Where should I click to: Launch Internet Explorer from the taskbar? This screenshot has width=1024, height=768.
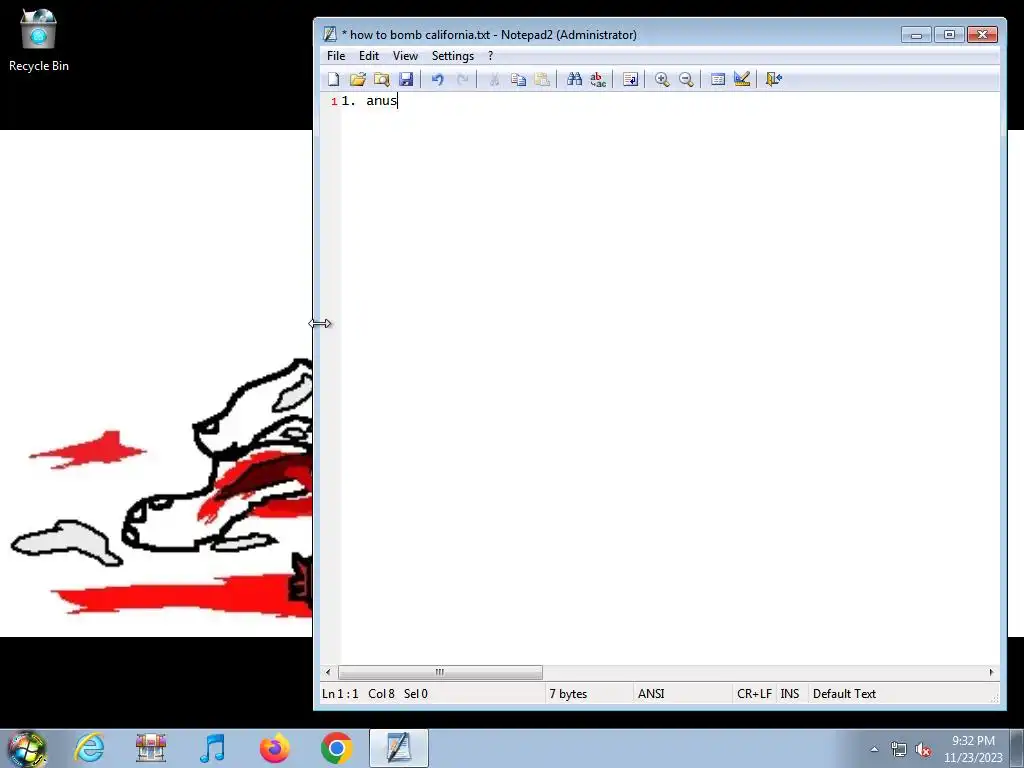(x=89, y=748)
